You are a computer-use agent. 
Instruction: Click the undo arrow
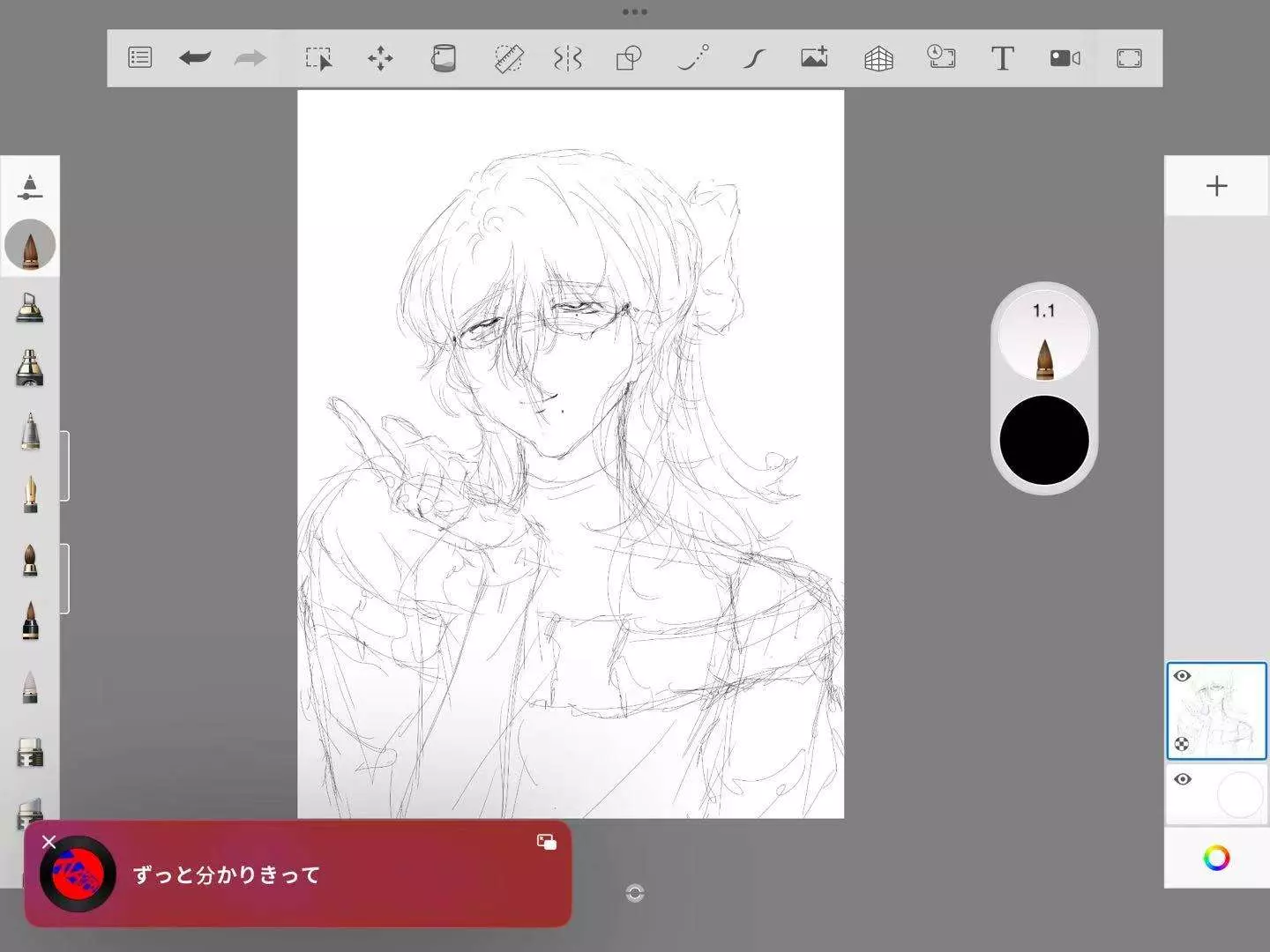click(194, 58)
